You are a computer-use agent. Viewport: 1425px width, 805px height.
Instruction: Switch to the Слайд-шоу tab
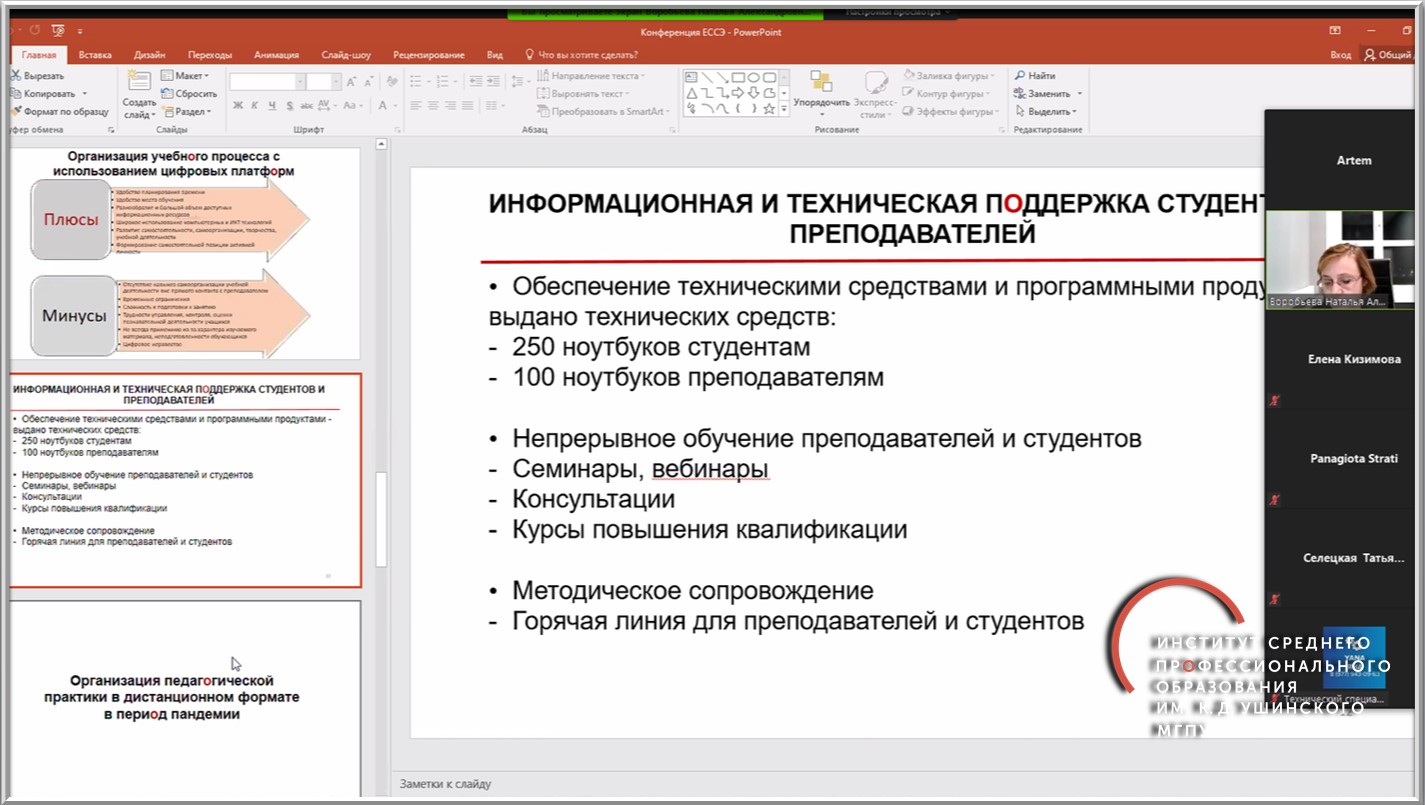coord(346,55)
